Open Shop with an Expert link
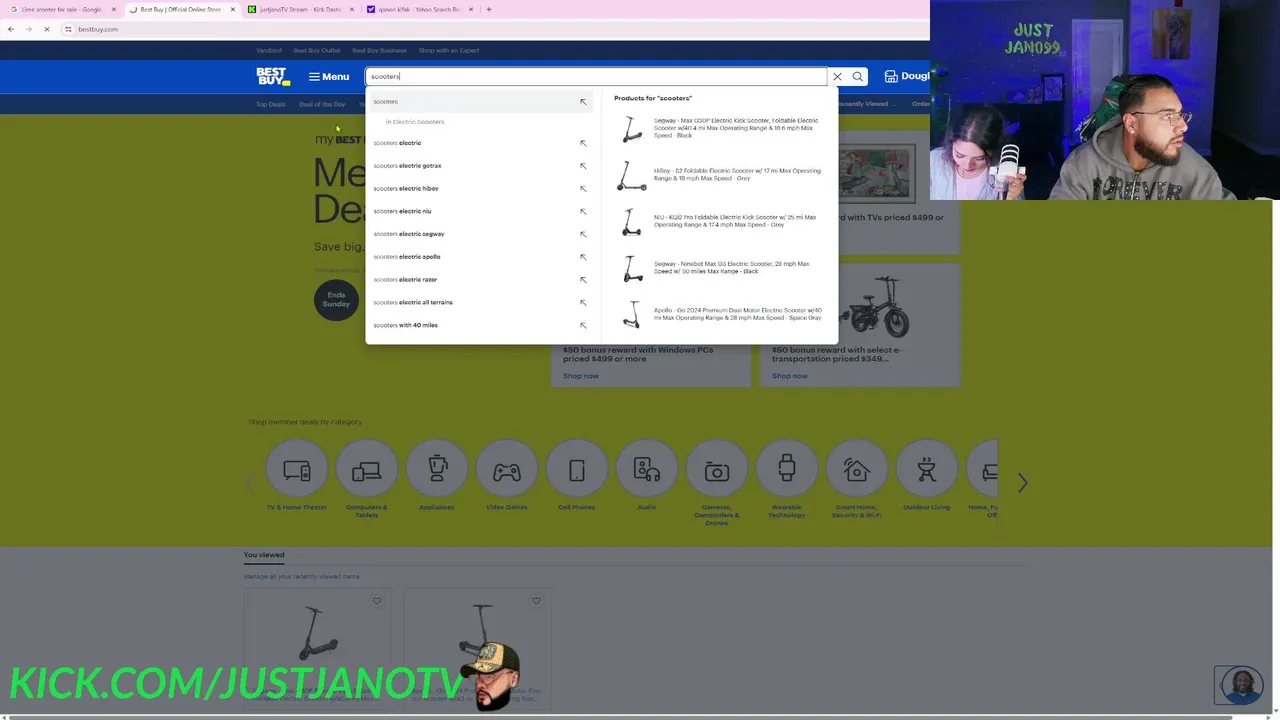 tap(449, 50)
